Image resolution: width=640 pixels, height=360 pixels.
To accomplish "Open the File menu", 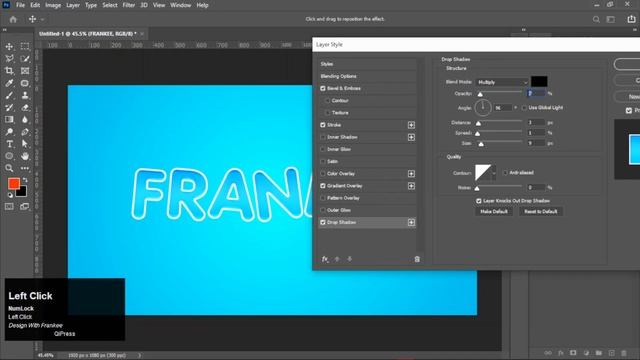I will click(x=20, y=5).
